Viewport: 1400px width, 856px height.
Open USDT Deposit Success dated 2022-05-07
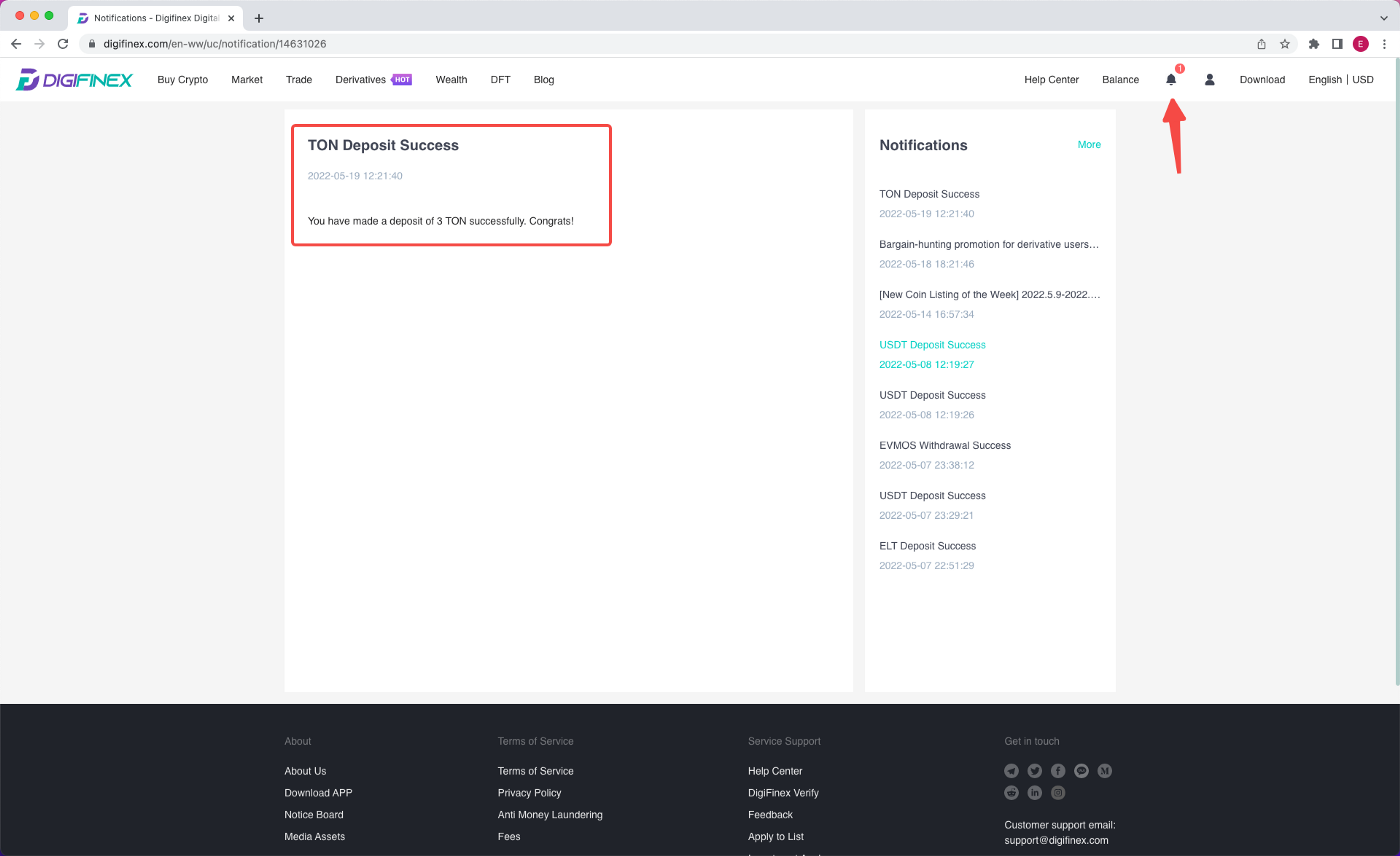click(x=932, y=495)
